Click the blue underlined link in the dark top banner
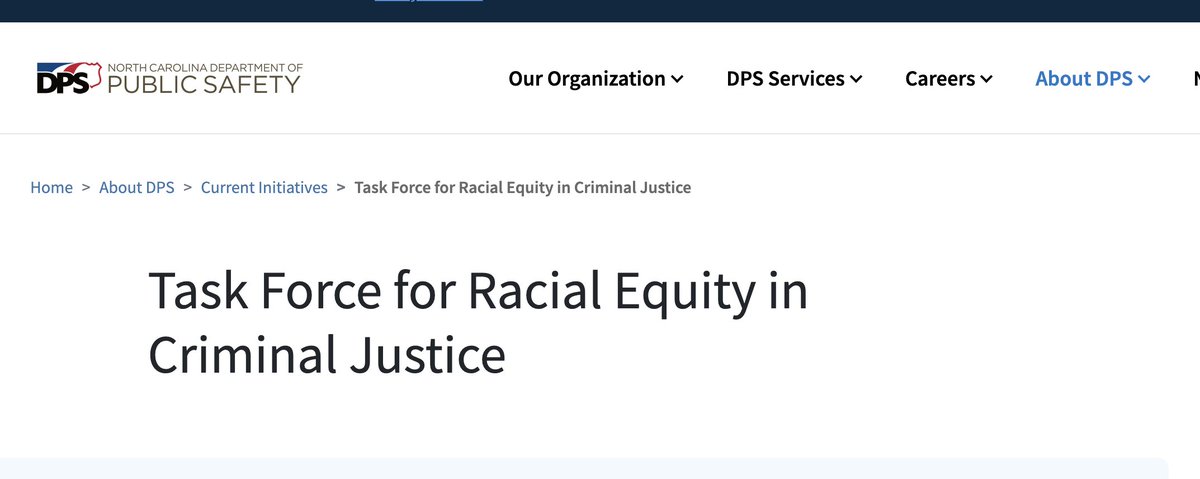1200x479 pixels. (429, 1)
